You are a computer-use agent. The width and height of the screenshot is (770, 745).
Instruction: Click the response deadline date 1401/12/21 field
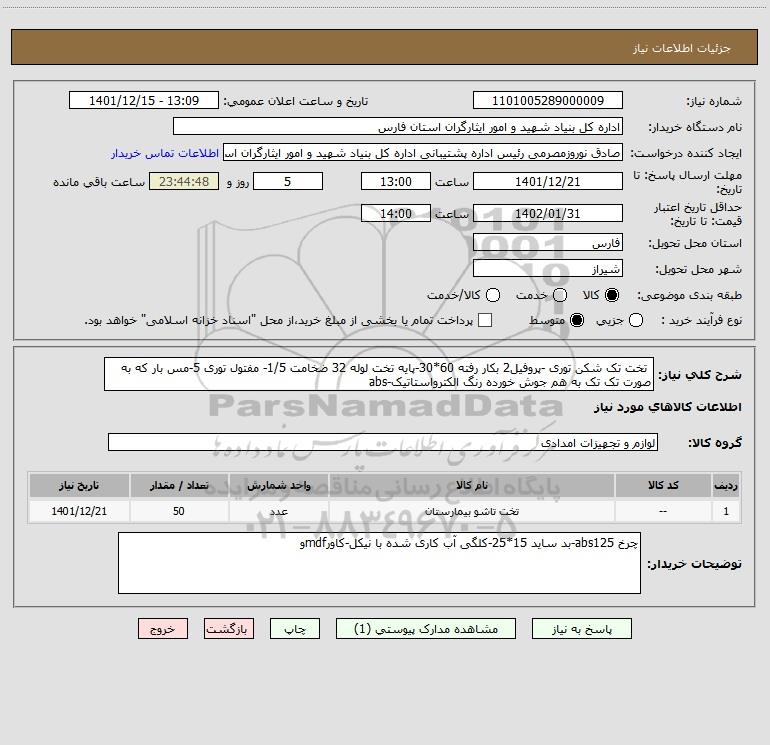548,182
